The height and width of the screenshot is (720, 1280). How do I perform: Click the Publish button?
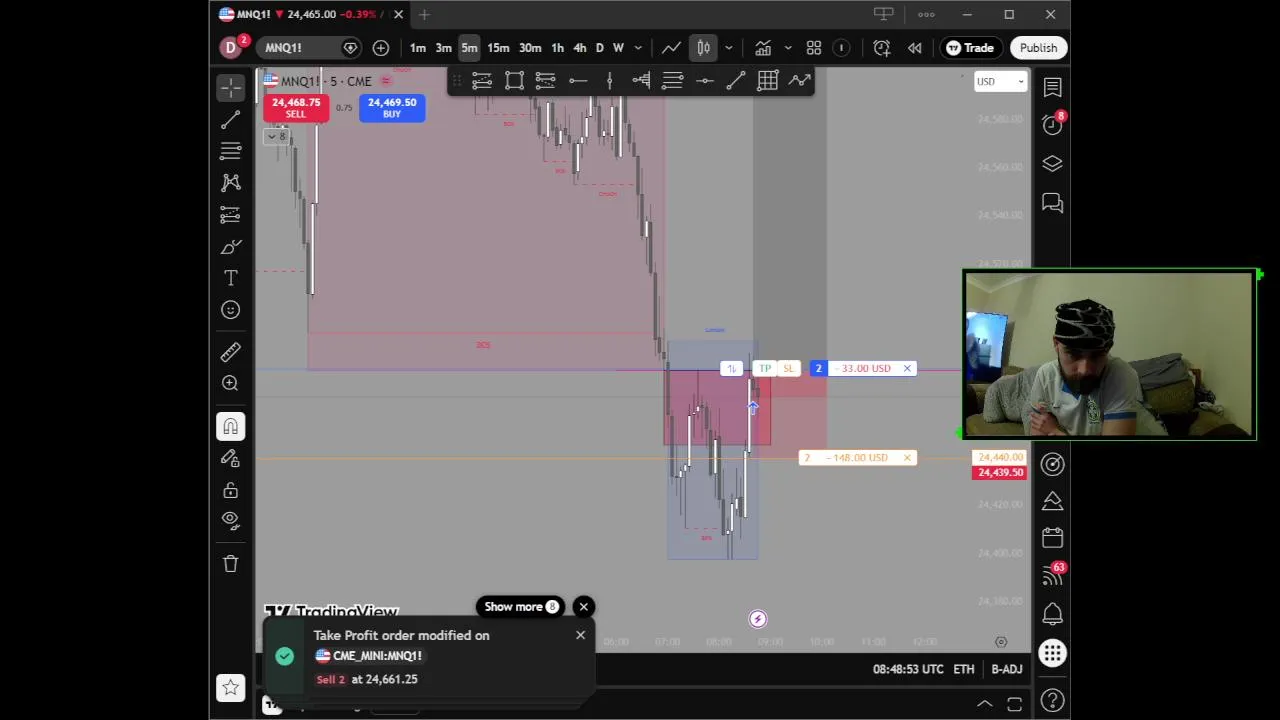pos(1038,48)
